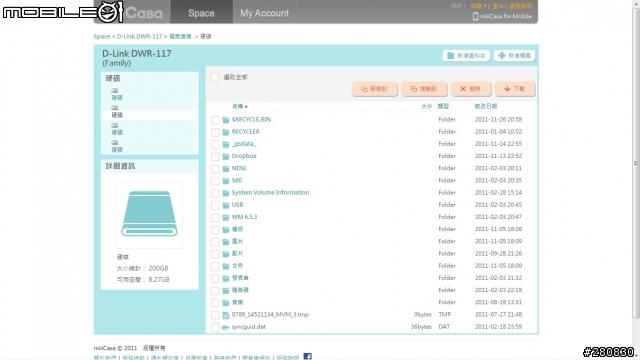This screenshot has height=360, width=640.
Task: Sort by the 大小 size column header
Action: [426, 106]
